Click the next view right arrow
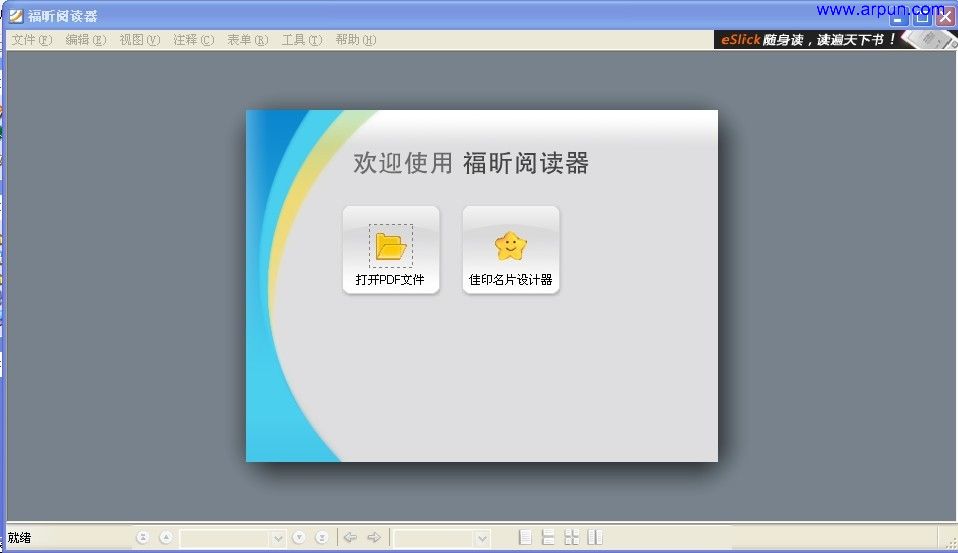 (374, 538)
